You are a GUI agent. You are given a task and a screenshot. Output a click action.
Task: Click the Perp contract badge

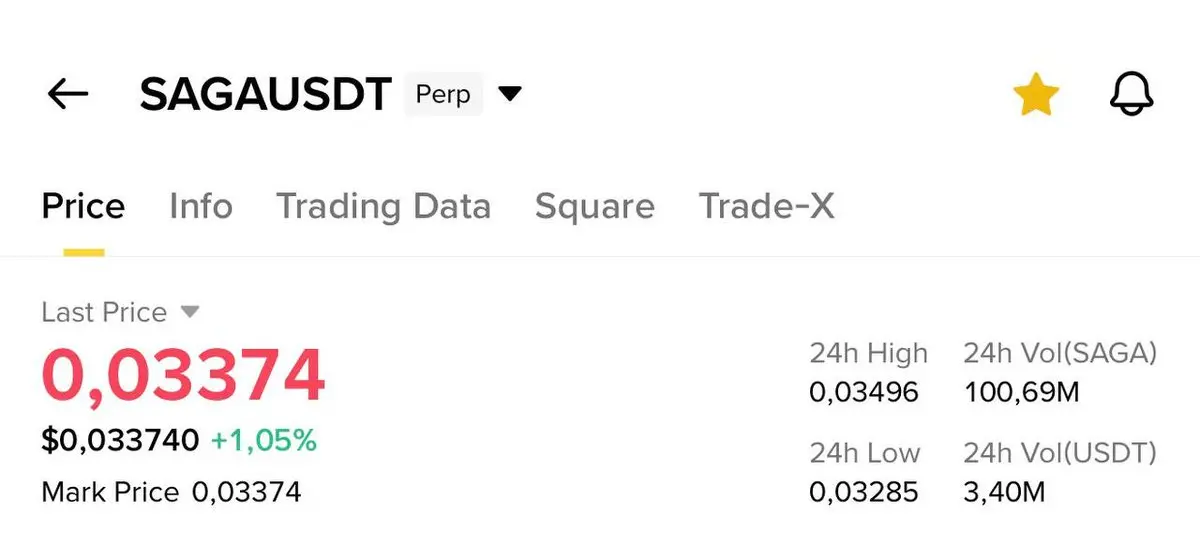pos(443,95)
